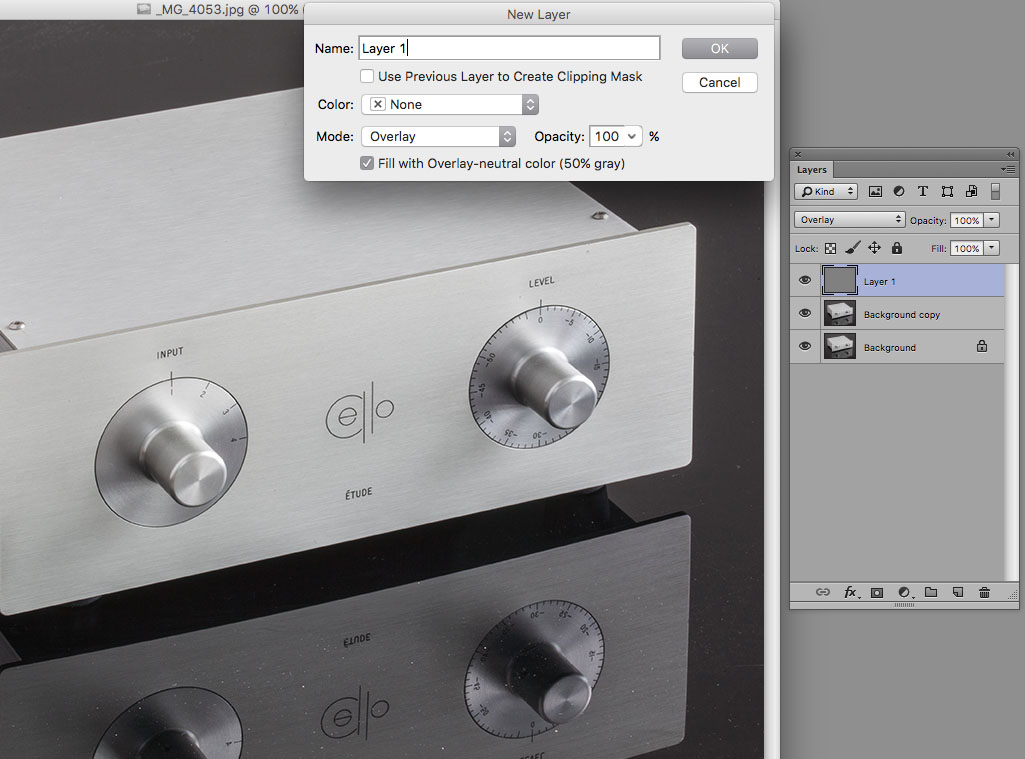This screenshot has width=1025, height=759.
Task: Select Background copy layer thumbnail
Action: pyautogui.click(x=839, y=313)
